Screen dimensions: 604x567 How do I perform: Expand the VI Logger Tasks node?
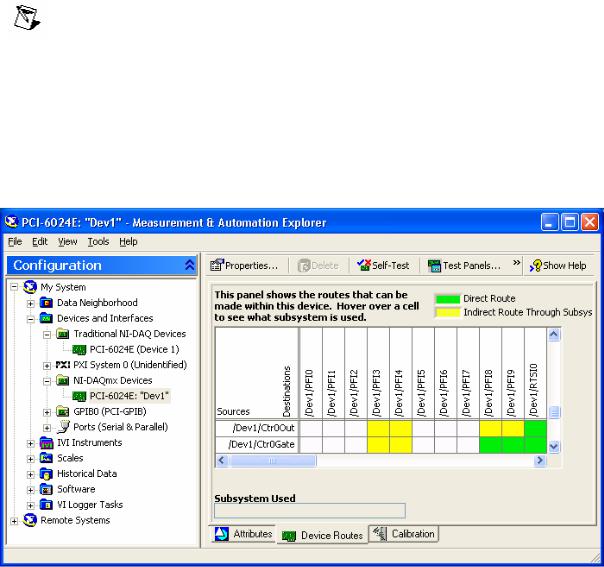pyautogui.click(x=30, y=505)
